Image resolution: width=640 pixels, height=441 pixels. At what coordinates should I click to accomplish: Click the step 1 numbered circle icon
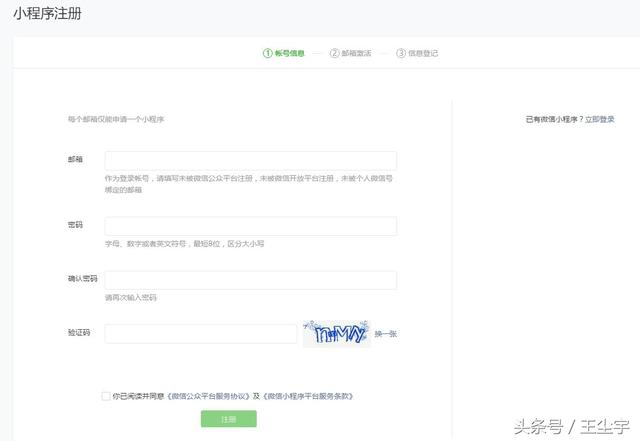(267, 53)
